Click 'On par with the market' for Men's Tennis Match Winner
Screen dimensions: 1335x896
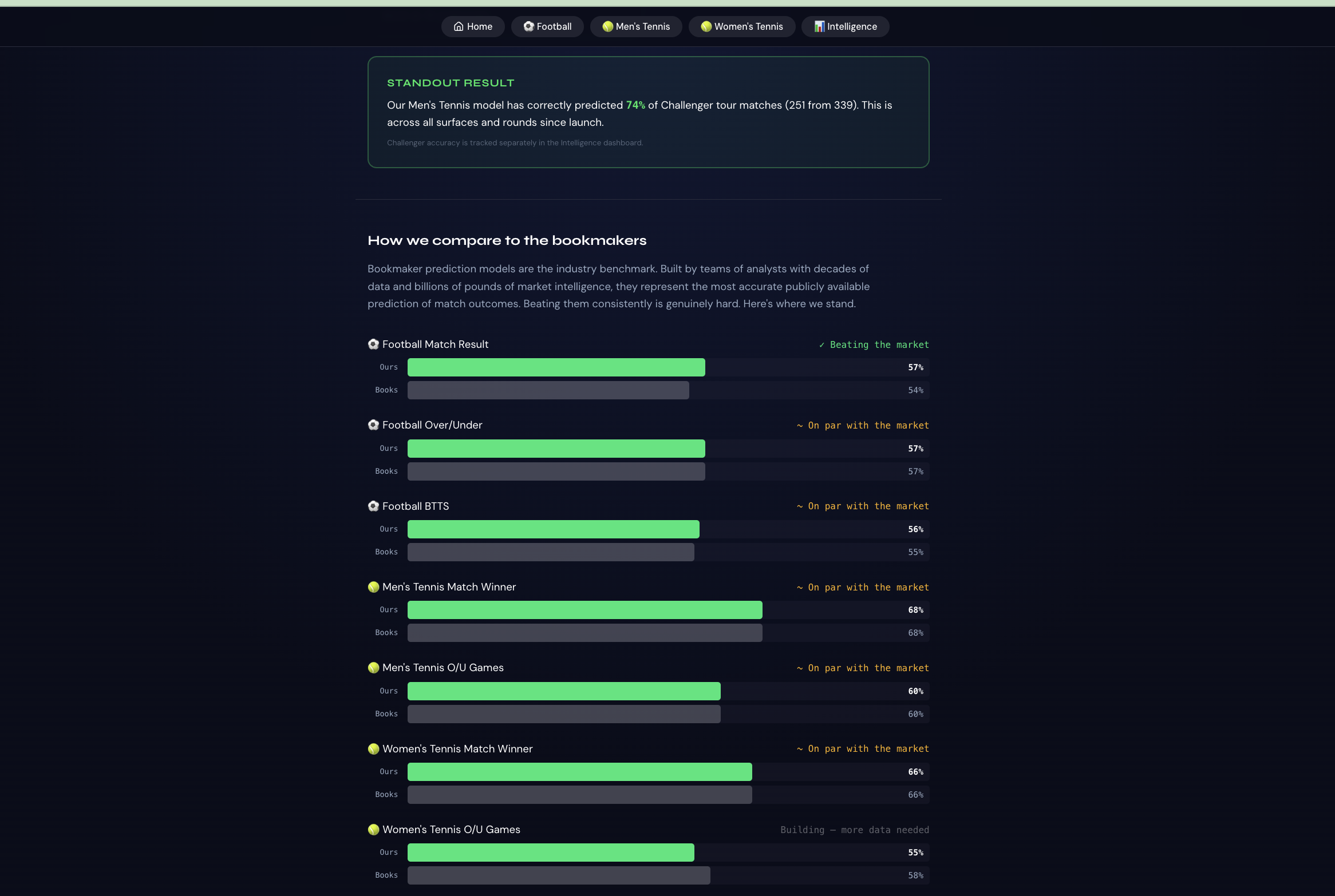coord(863,587)
